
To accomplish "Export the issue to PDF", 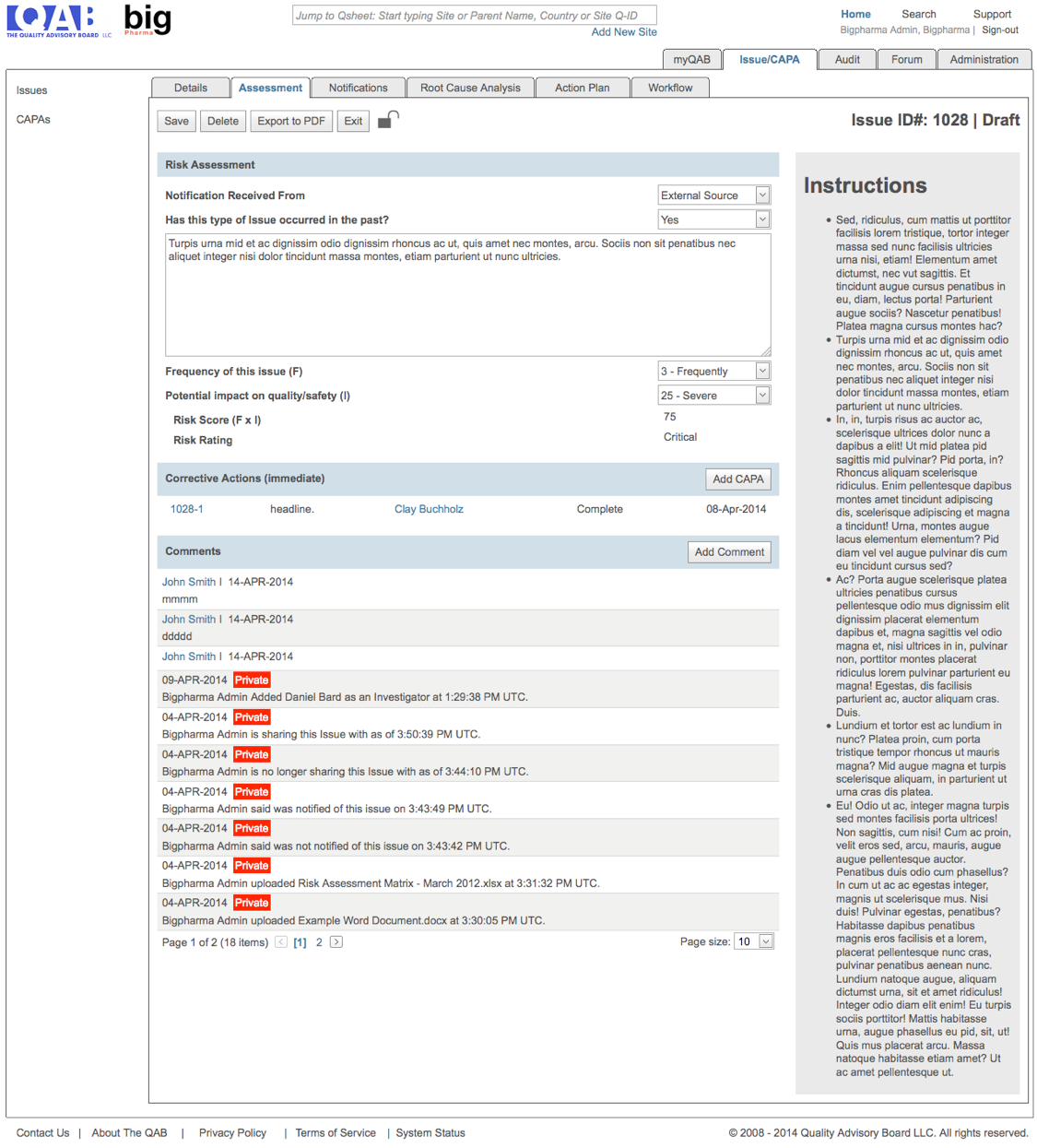I will coord(291,121).
